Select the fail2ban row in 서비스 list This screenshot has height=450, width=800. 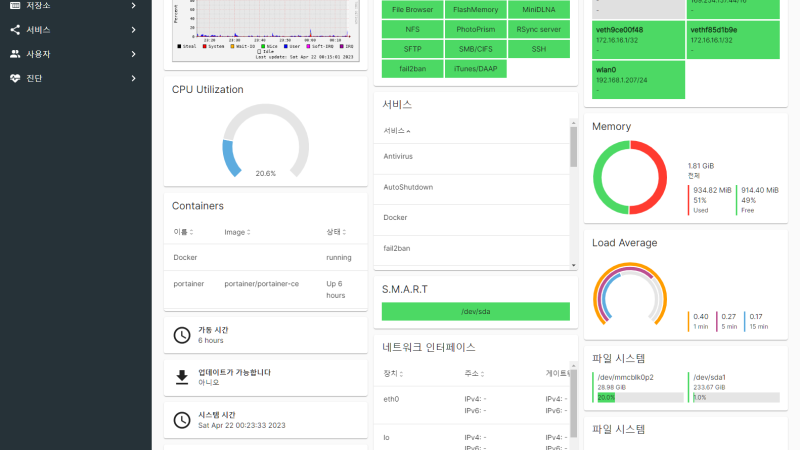471,248
